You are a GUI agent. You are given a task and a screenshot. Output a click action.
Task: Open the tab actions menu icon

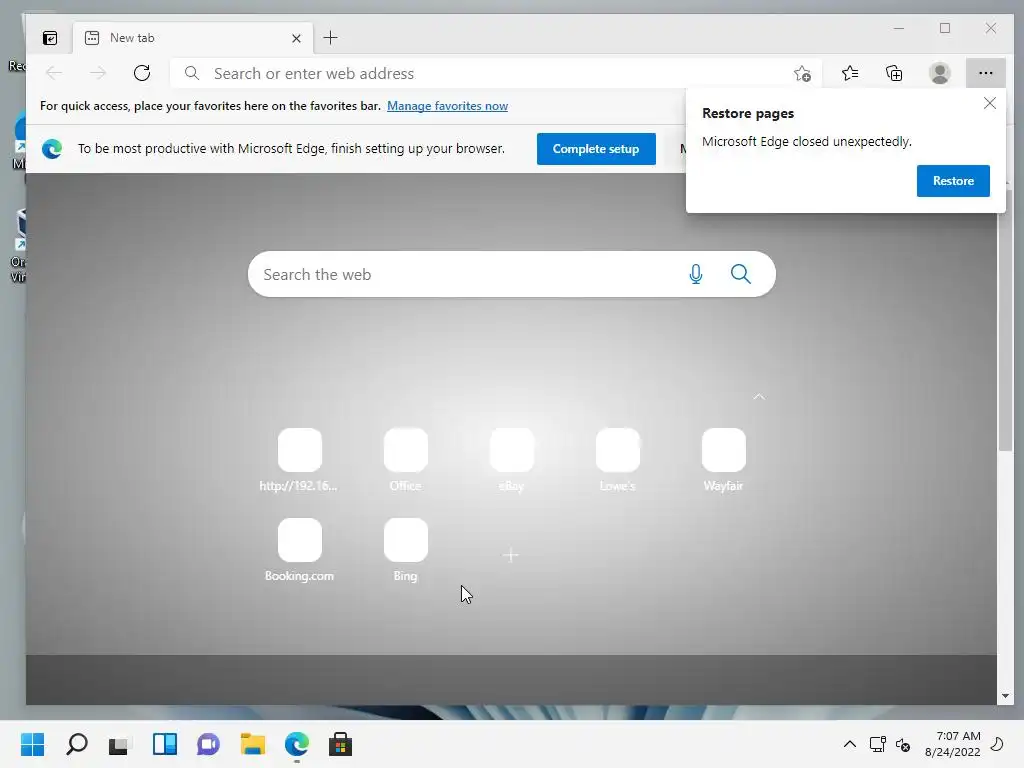pos(50,38)
